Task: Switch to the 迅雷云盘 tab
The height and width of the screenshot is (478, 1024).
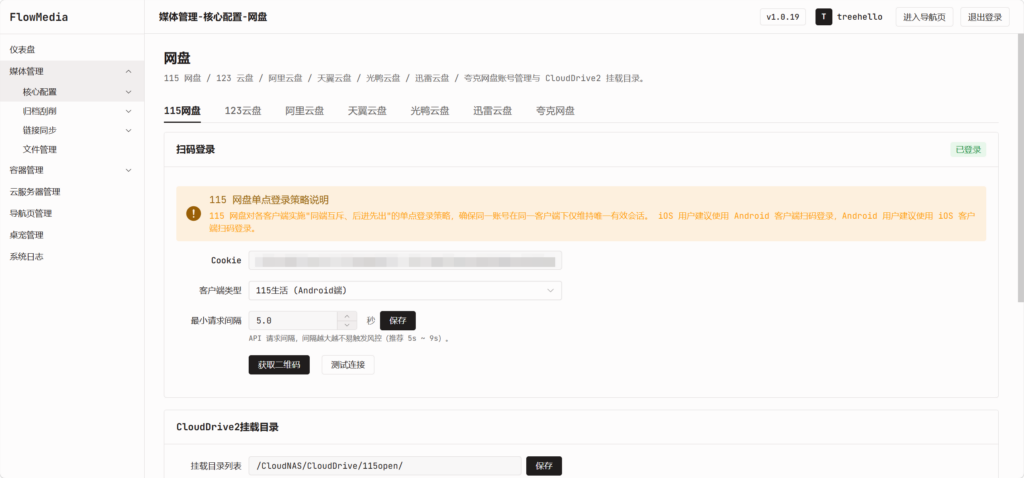Action: (492, 111)
